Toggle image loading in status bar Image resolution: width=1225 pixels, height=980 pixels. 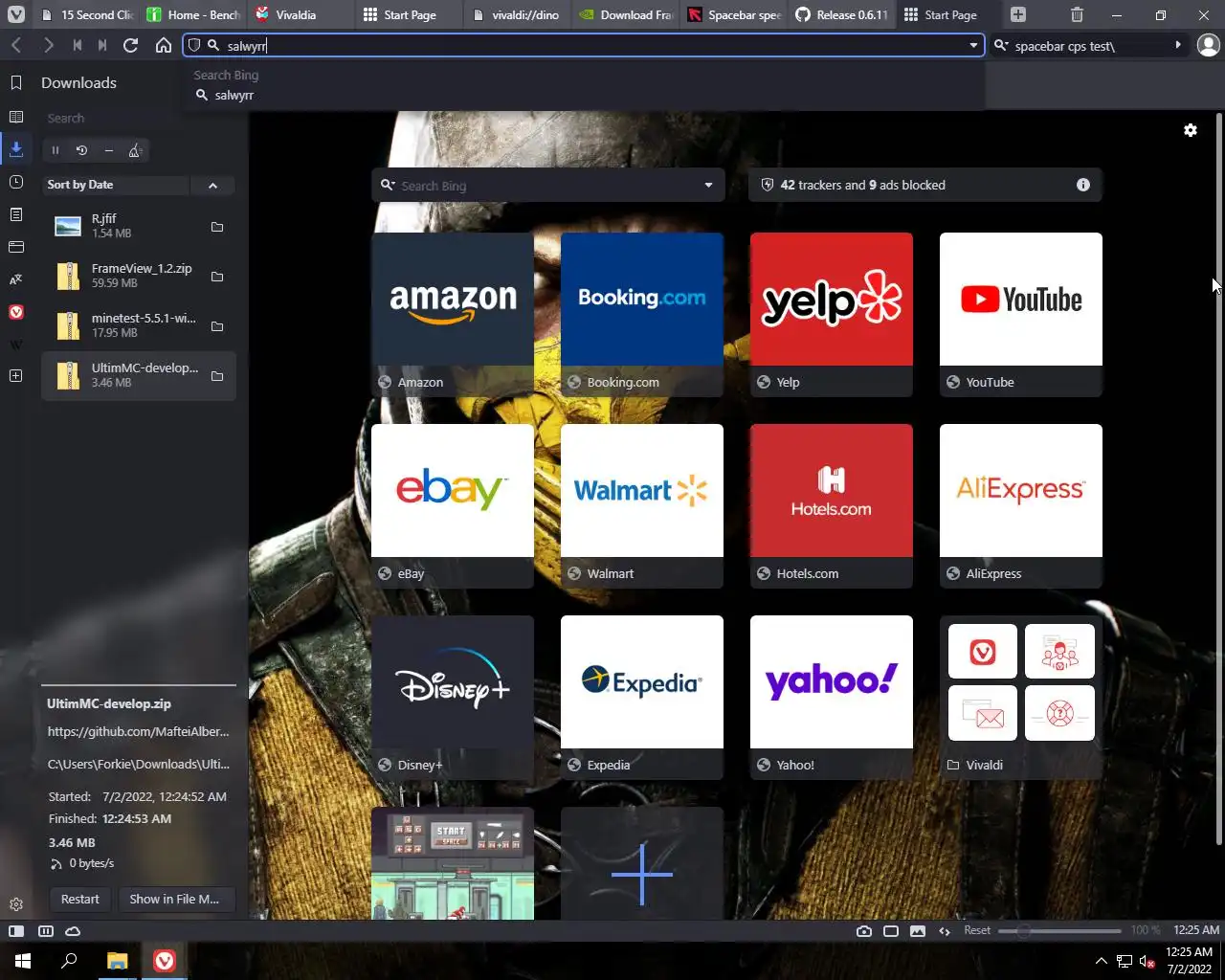[x=918, y=931]
